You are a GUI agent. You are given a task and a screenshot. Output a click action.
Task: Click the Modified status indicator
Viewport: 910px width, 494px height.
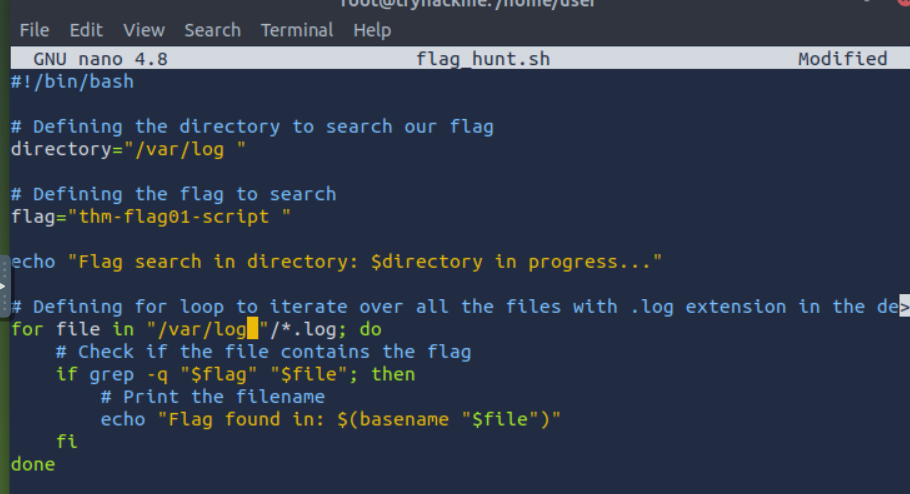tap(842, 59)
